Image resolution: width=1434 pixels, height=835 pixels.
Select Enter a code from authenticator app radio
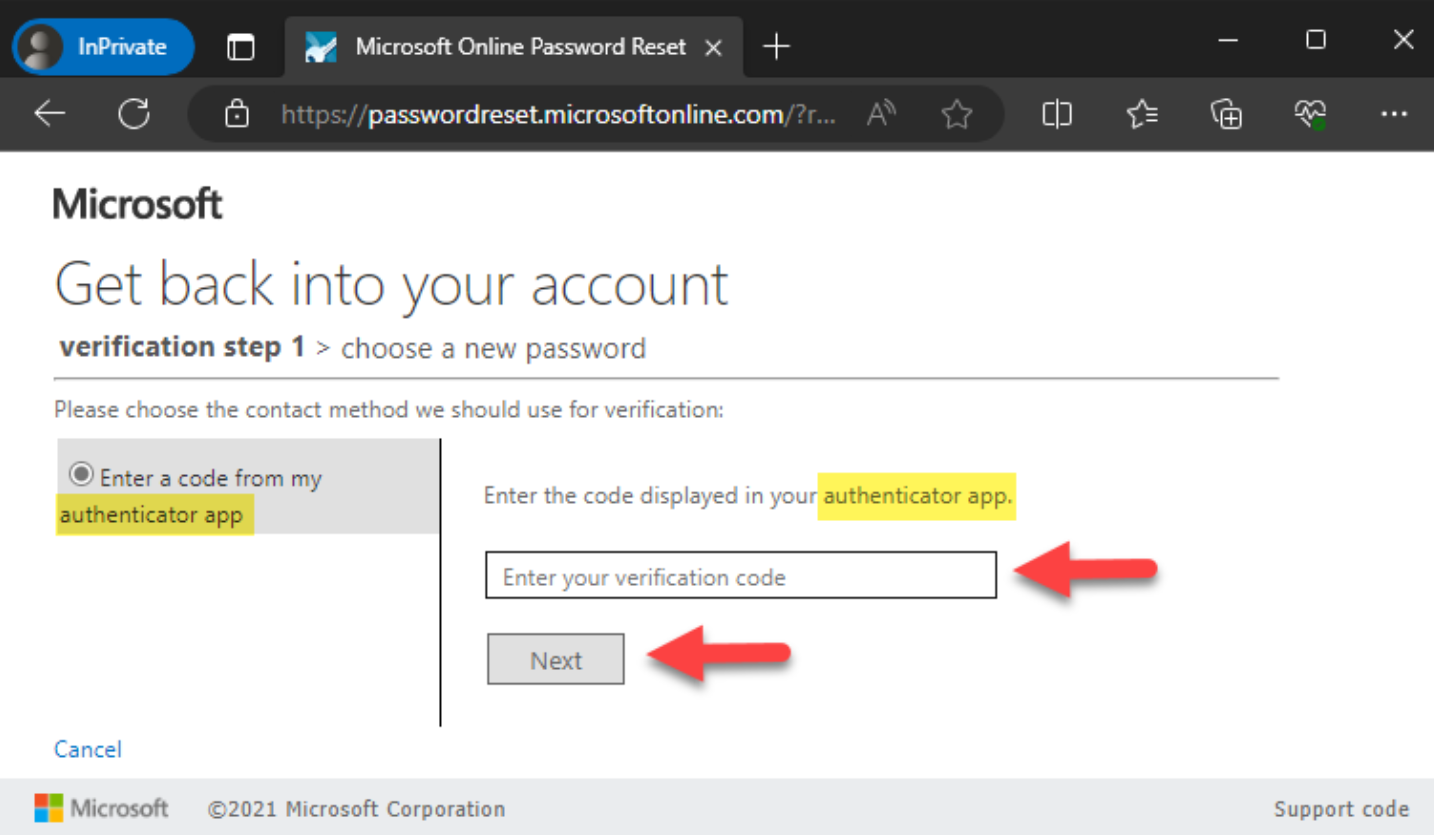82,473
